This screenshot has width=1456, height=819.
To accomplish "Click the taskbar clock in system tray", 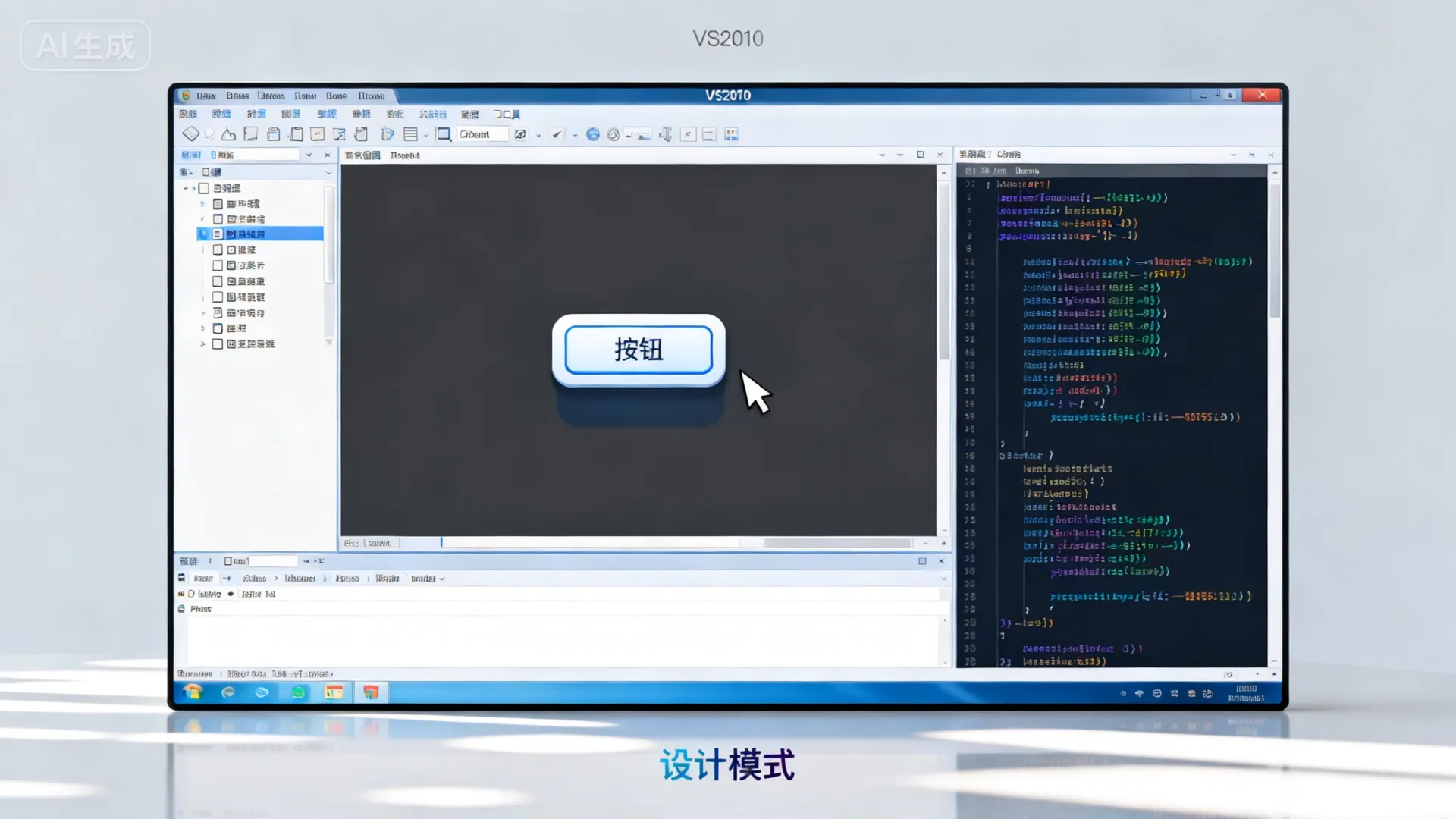I will (x=1246, y=693).
